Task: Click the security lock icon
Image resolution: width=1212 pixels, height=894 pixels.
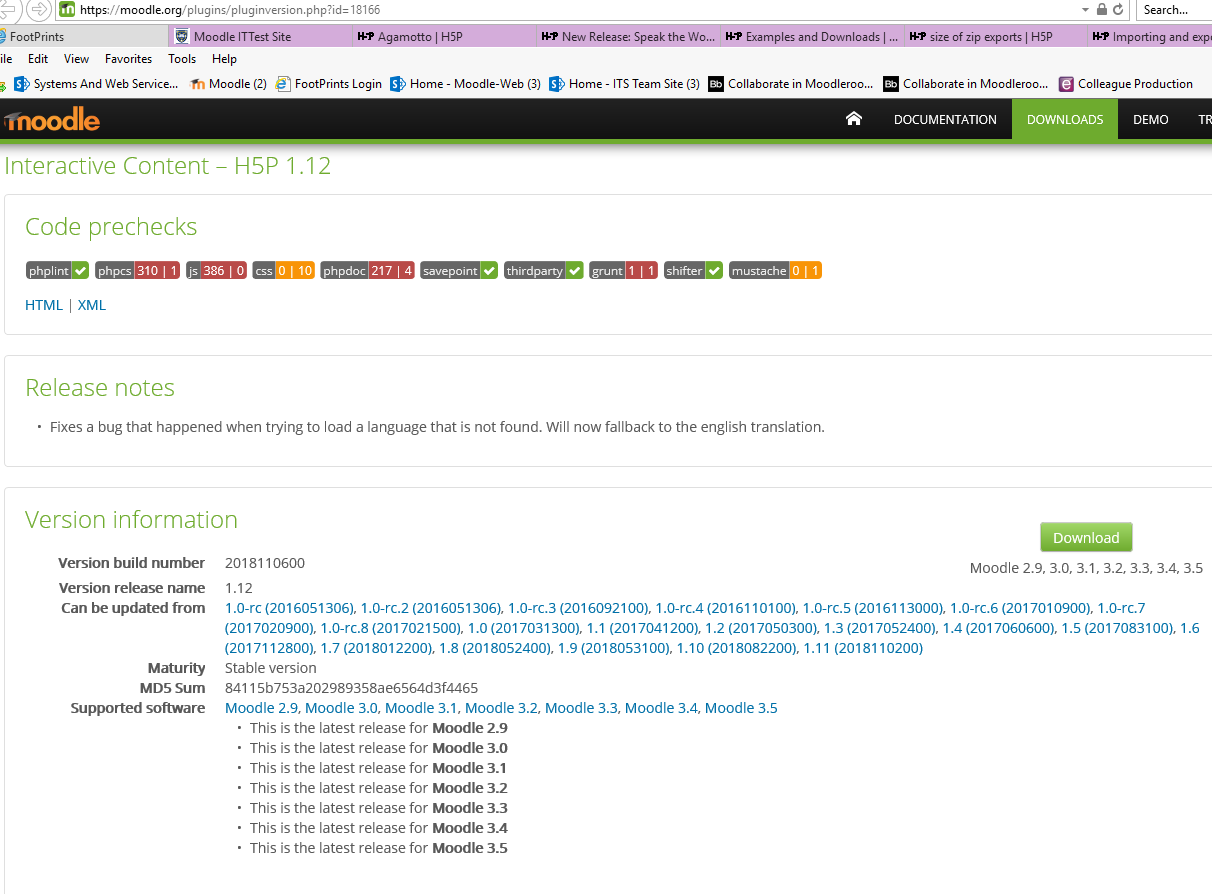Action: 1102,10
